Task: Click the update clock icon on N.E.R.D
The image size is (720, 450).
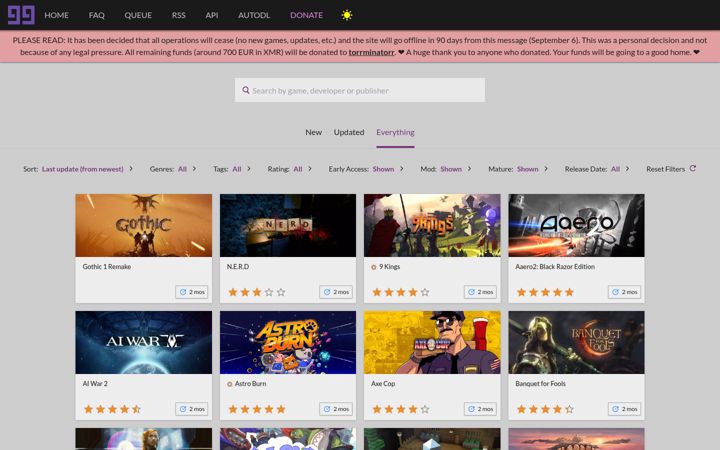Action: point(327,292)
